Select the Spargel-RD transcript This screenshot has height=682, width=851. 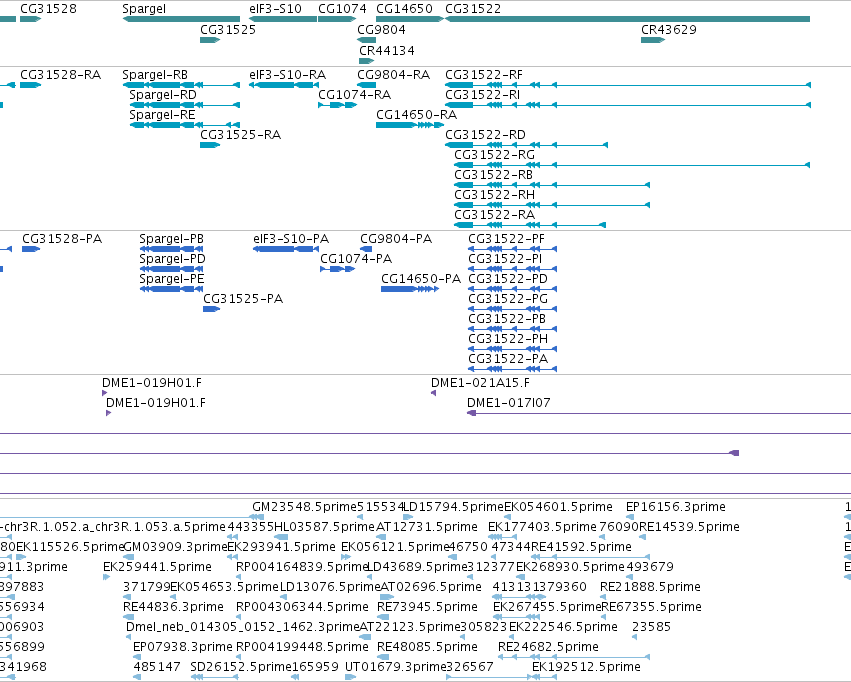(185, 105)
